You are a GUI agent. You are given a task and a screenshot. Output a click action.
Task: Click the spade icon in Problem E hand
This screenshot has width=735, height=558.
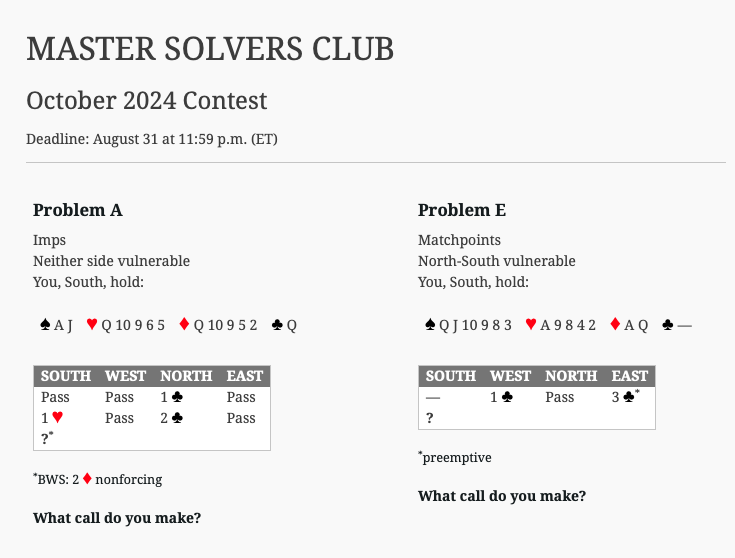coord(430,324)
